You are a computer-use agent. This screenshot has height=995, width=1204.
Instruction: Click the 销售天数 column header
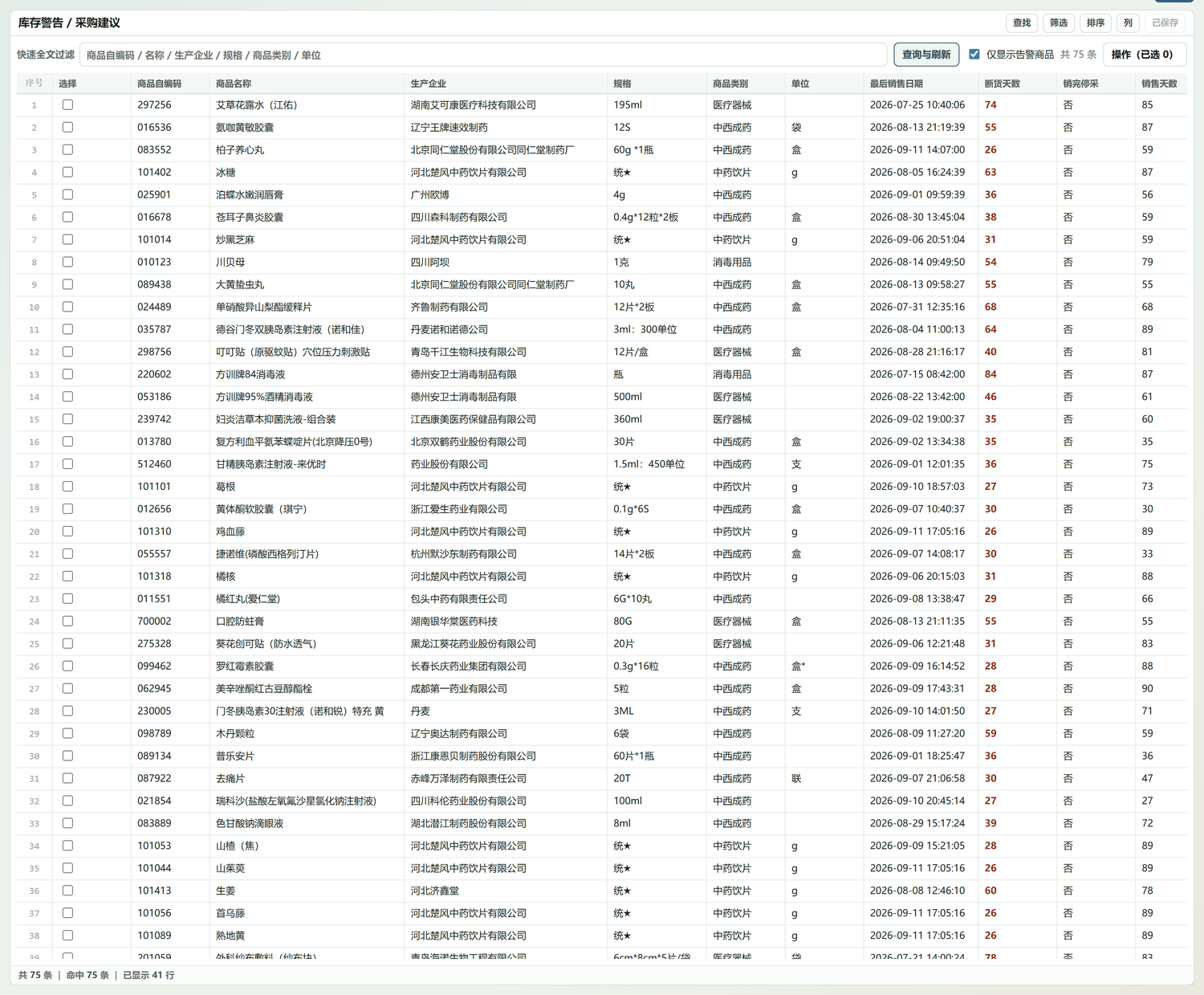1160,84
